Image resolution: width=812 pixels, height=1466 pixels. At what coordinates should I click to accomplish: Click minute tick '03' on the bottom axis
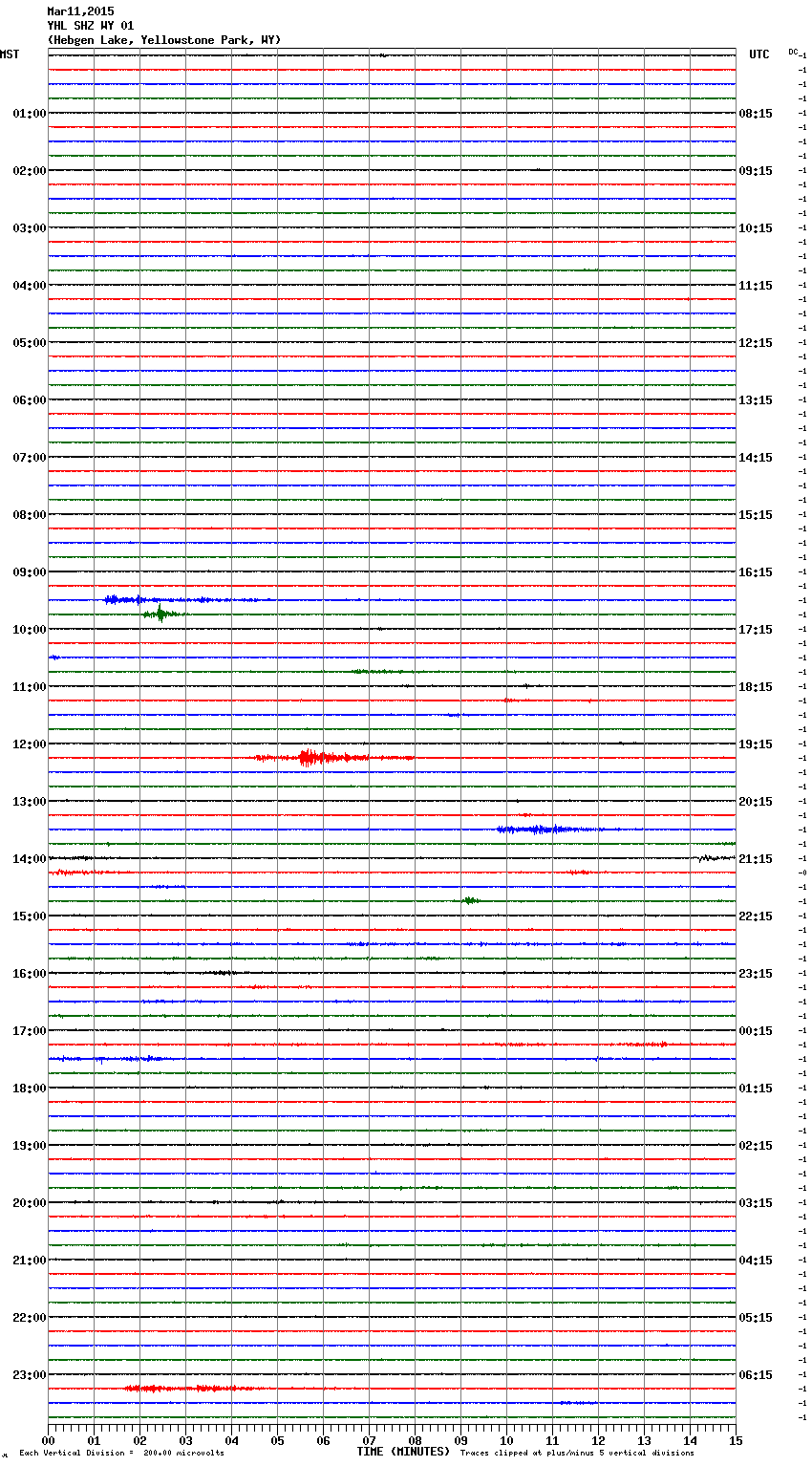pyautogui.click(x=185, y=1440)
